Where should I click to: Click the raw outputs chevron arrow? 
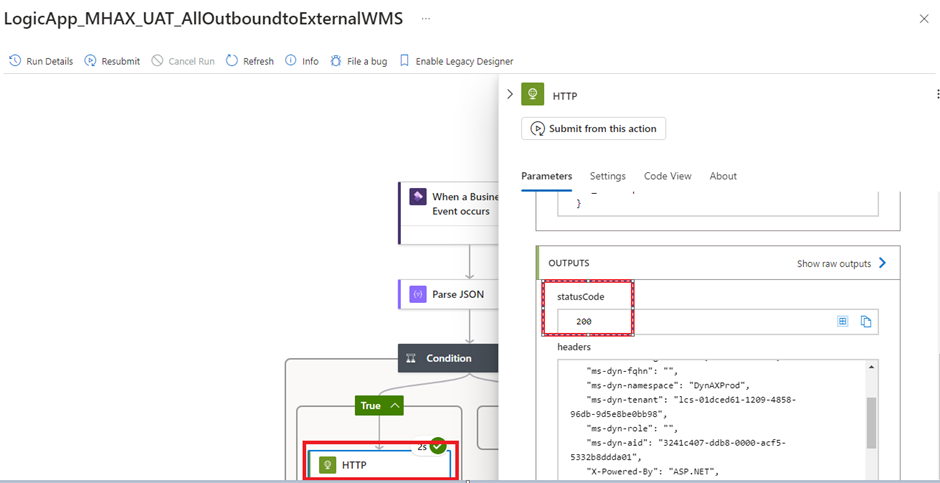click(882, 263)
